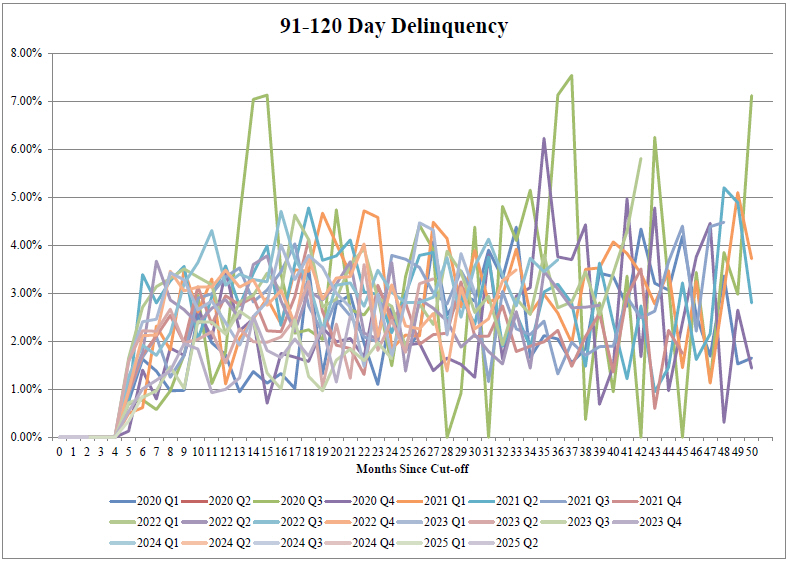Select the 4.00% y-axis label
The height and width of the screenshot is (563, 790).
[x=25, y=245]
